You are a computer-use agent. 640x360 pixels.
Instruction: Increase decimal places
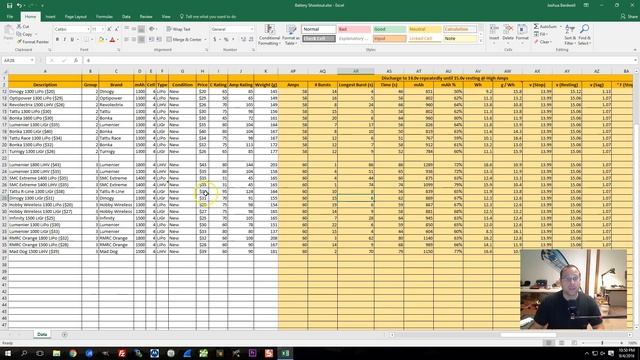coord(243,40)
